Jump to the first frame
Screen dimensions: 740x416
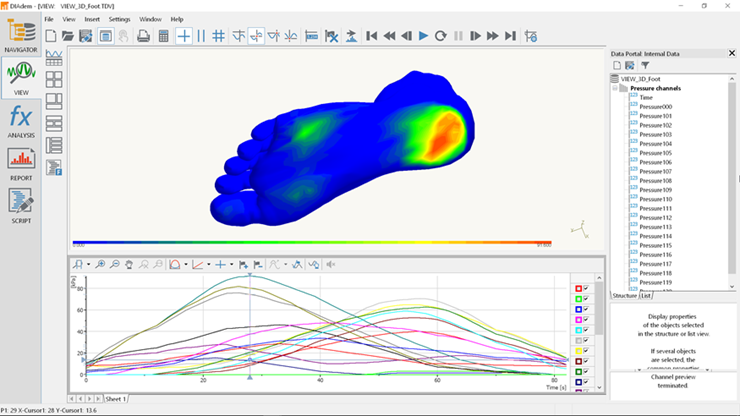tap(371, 36)
